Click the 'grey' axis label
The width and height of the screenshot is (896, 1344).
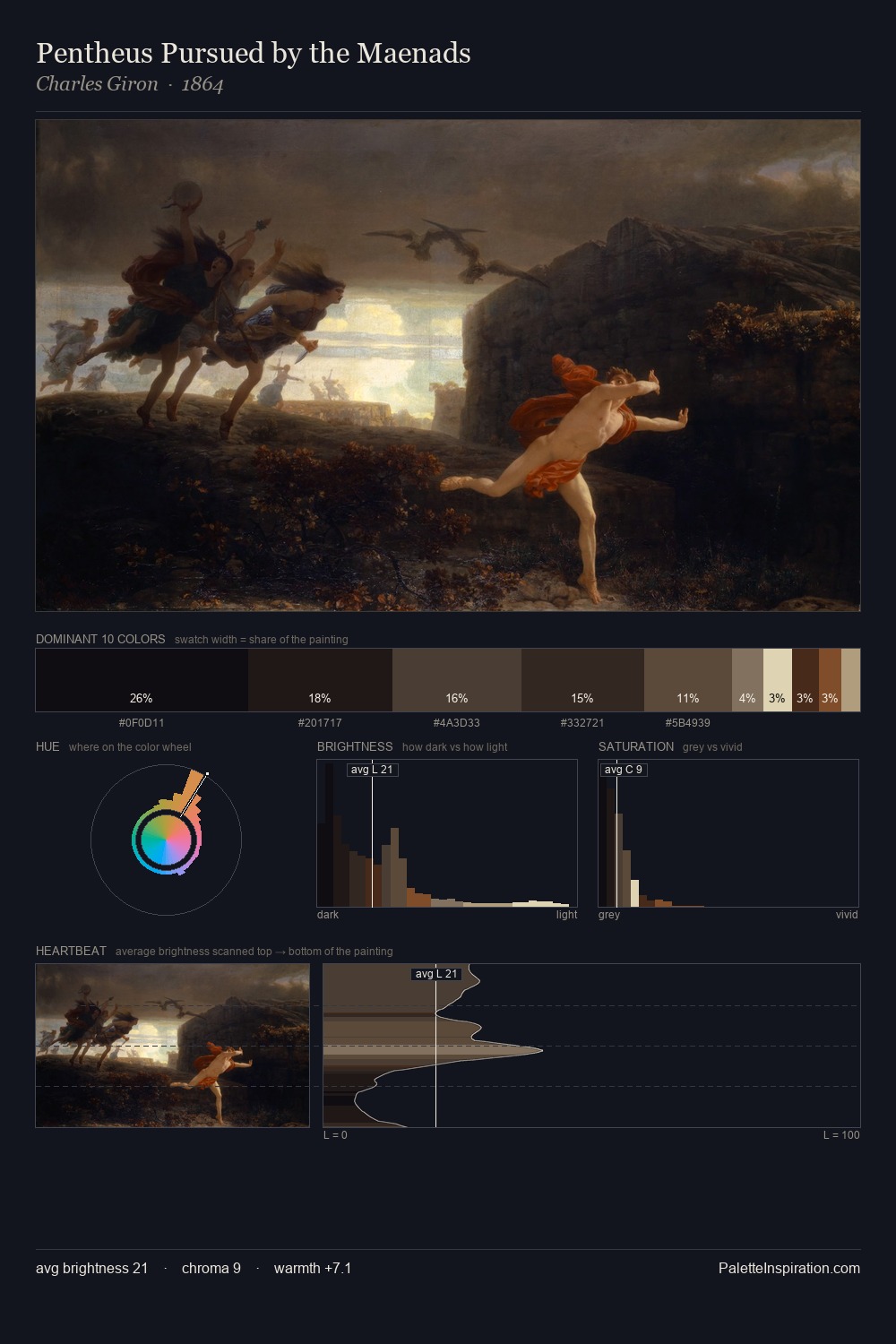tap(609, 915)
